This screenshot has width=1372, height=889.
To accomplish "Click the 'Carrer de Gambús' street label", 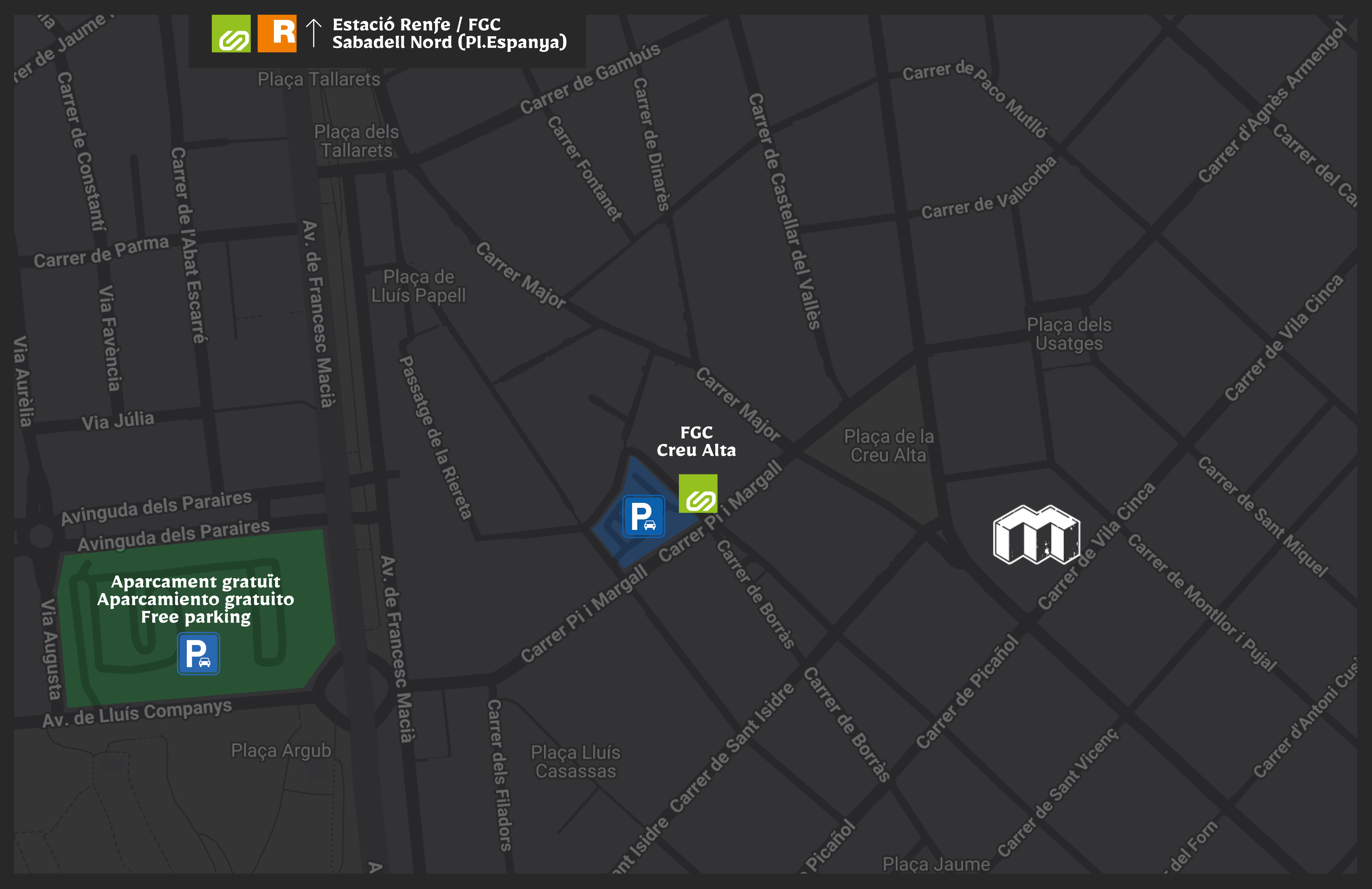I will tap(590, 79).
